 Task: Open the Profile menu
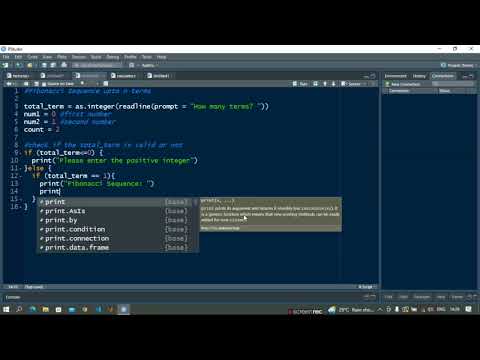pos(130,57)
